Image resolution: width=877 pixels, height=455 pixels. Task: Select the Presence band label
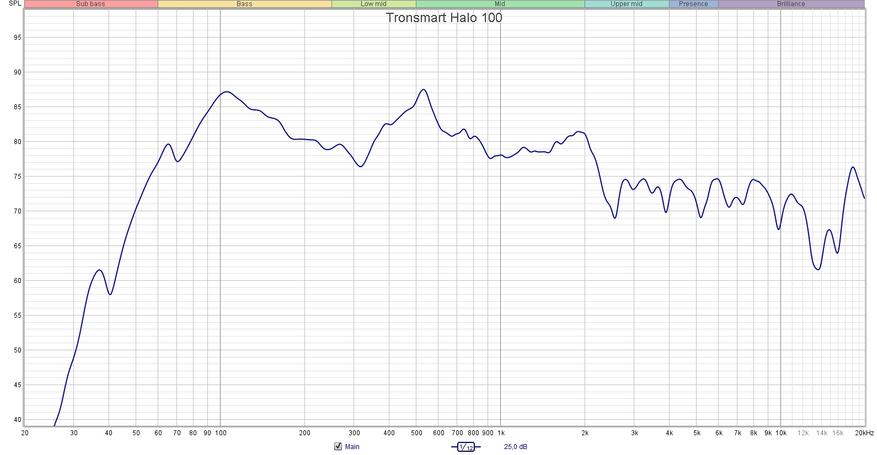(x=694, y=4)
